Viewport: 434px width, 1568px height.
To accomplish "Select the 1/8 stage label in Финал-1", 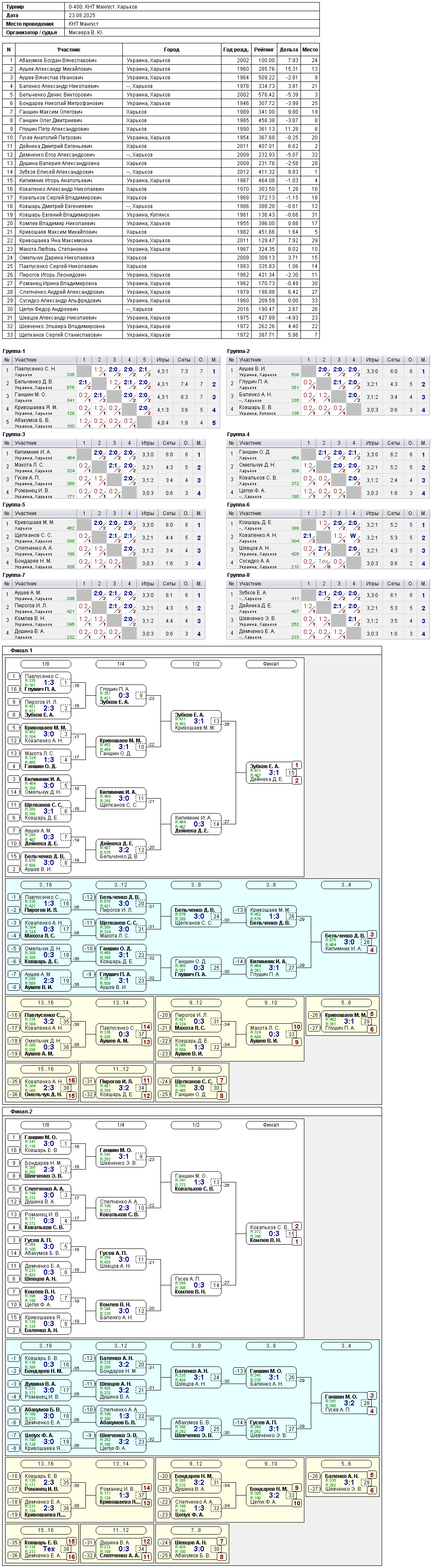I will point(46,664).
